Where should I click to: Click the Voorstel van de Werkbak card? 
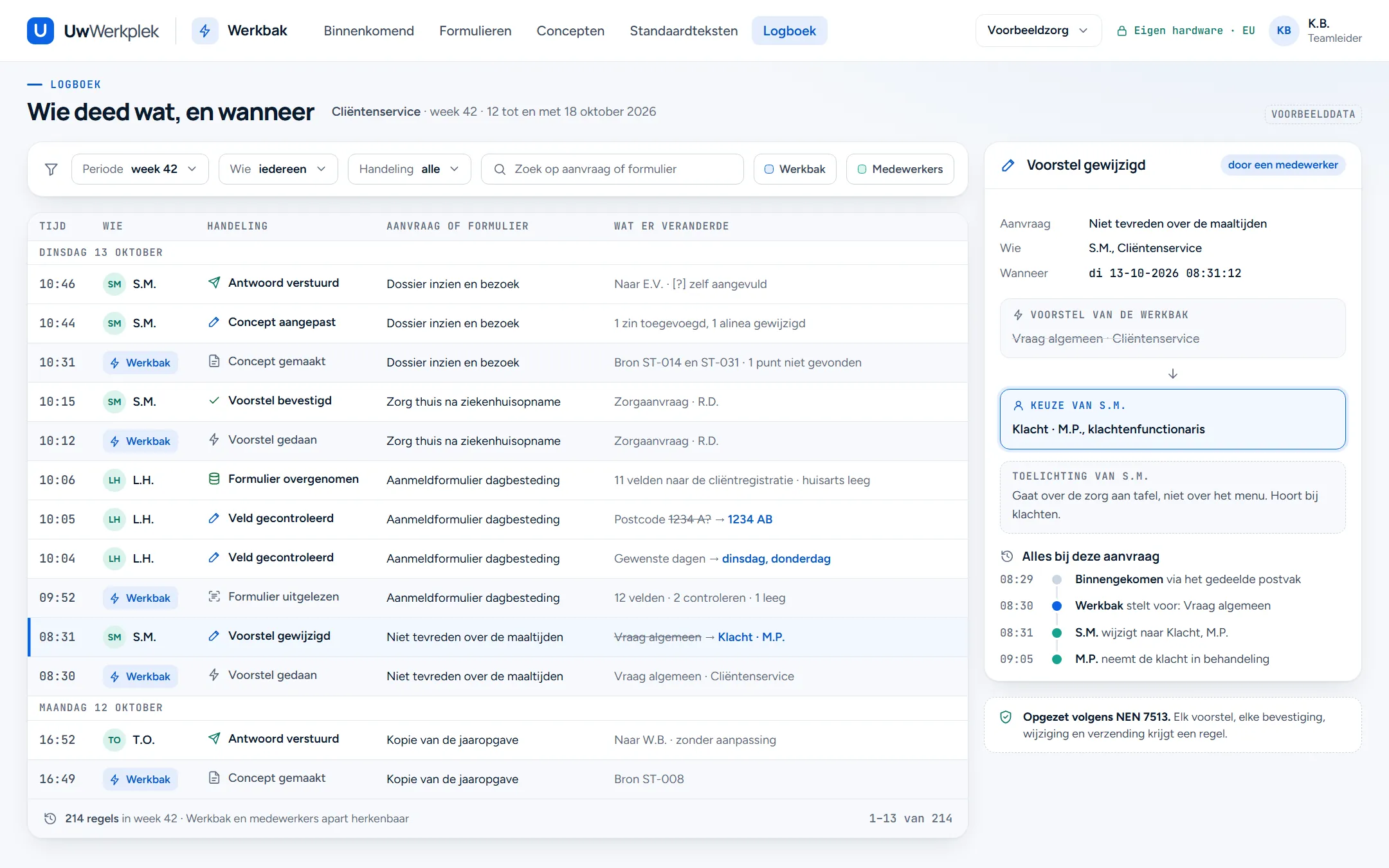[x=1172, y=328]
